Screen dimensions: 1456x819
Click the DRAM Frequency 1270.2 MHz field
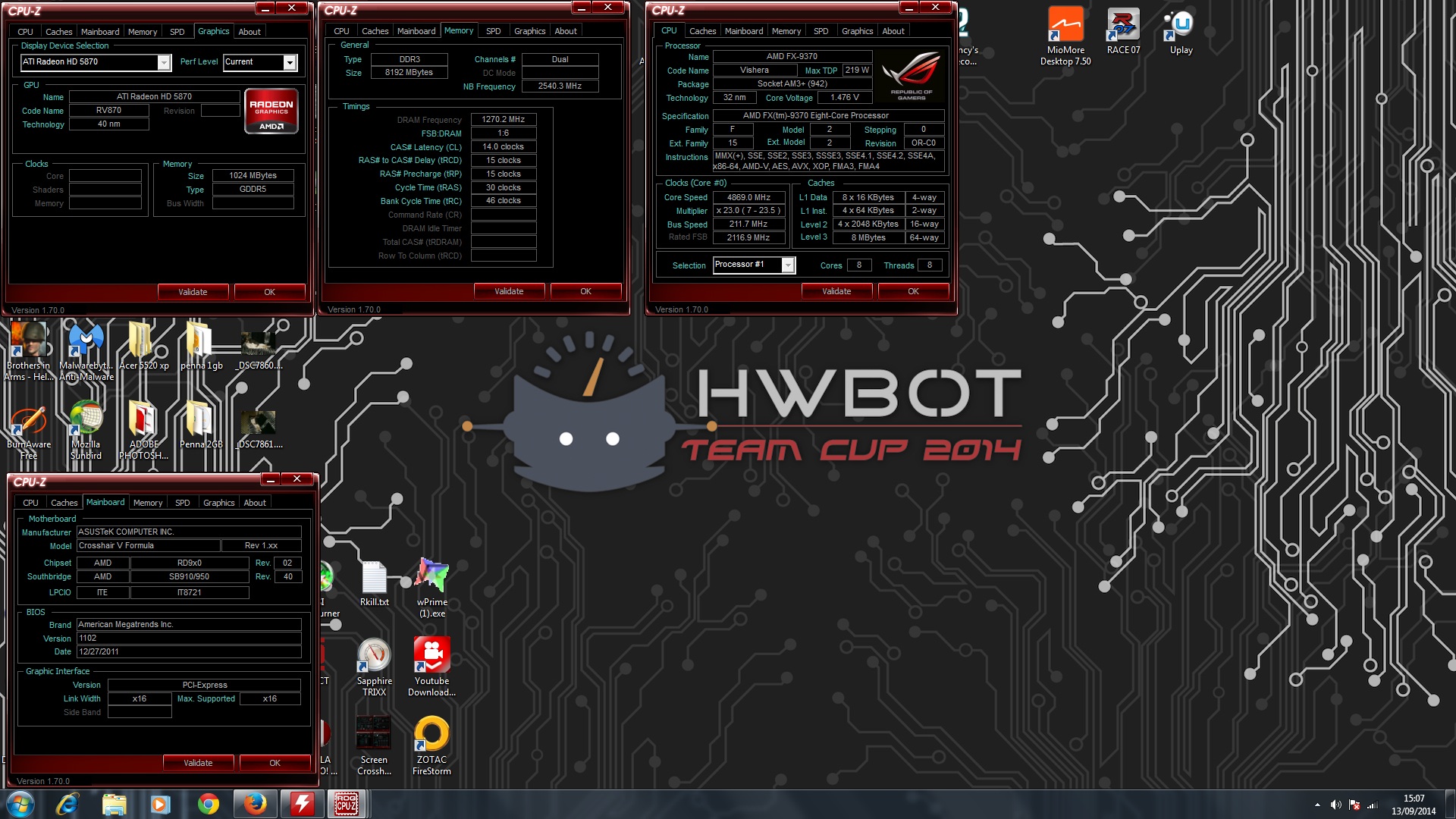(x=504, y=120)
